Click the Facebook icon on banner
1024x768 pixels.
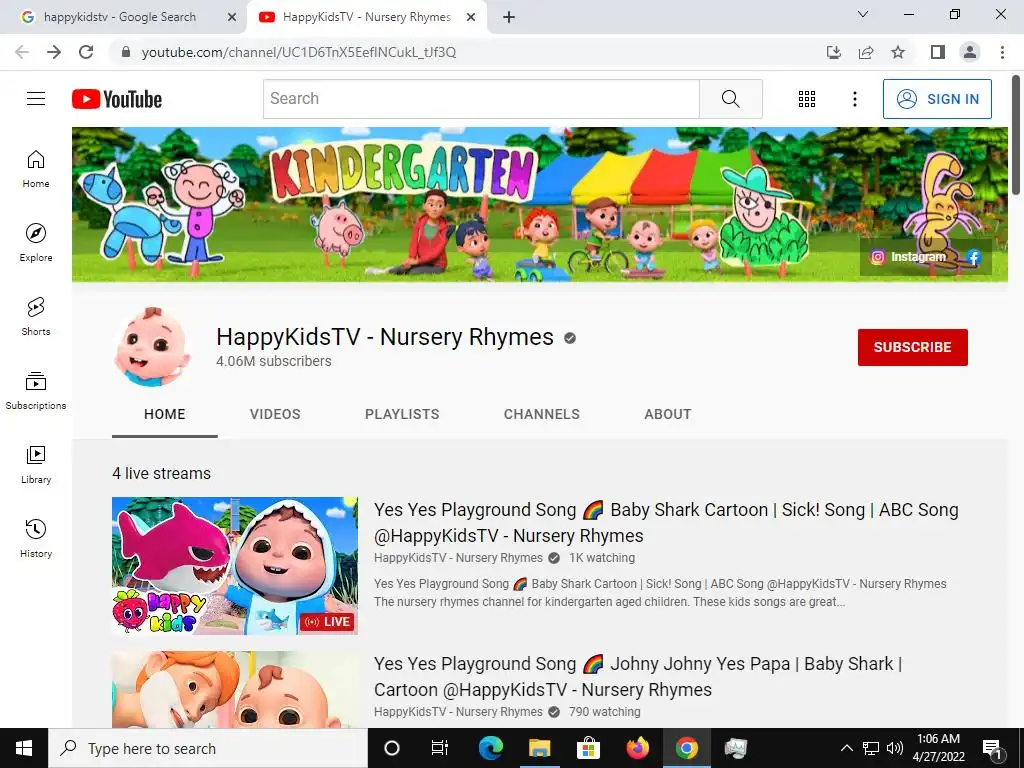974,257
